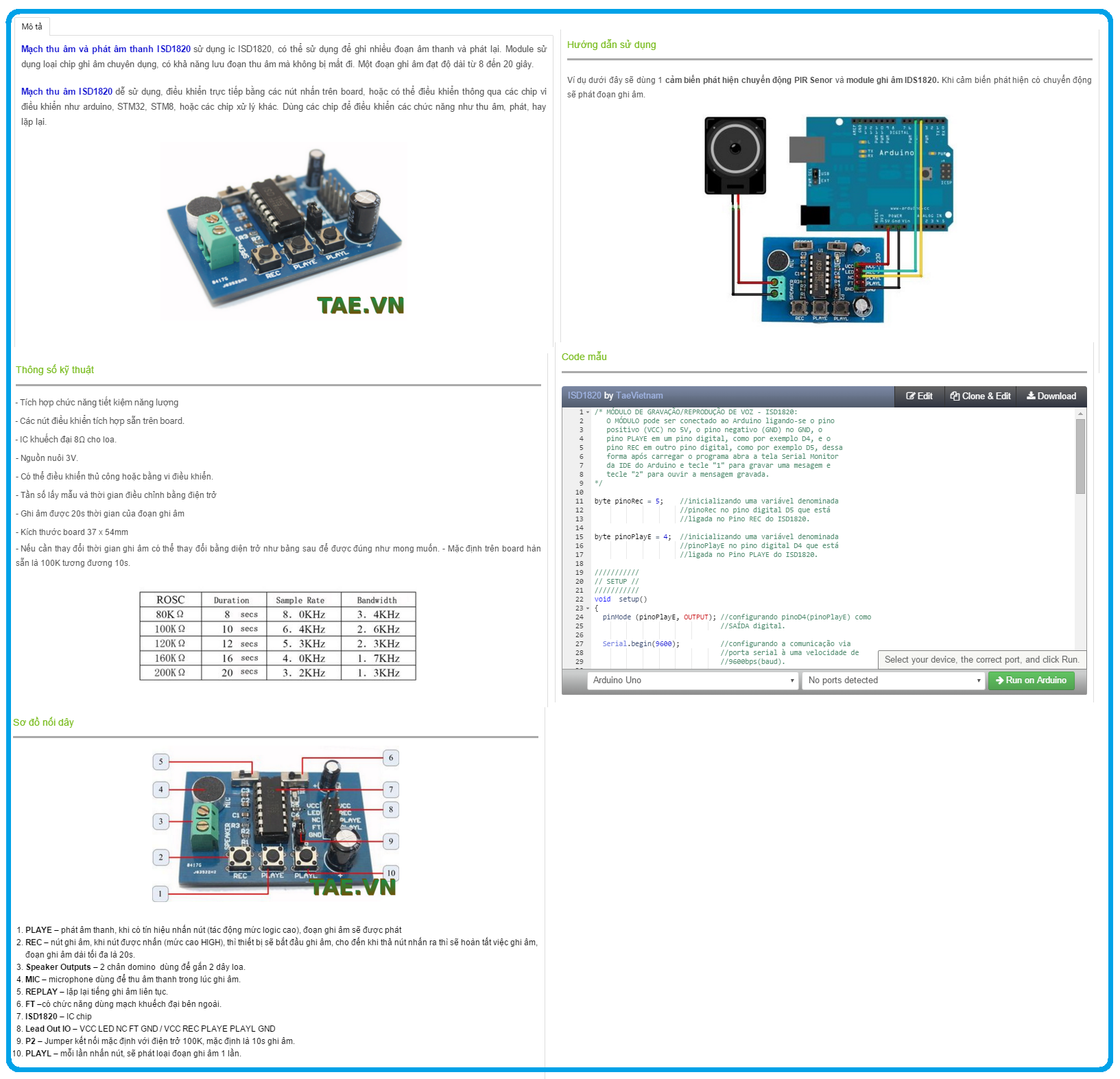Click the 'Code mẫu' heading

(584, 357)
